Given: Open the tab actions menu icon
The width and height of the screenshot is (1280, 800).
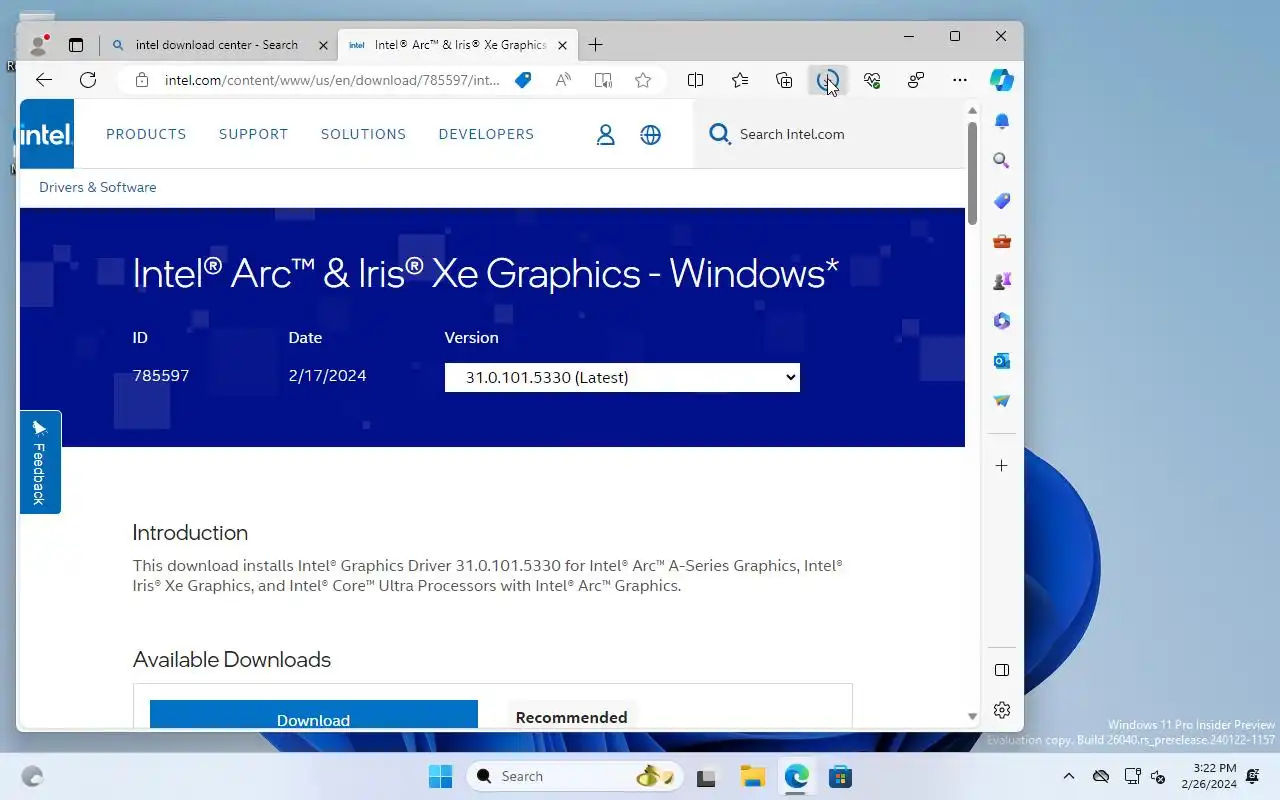Looking at the screenshot, I should (x=76, y=45).
